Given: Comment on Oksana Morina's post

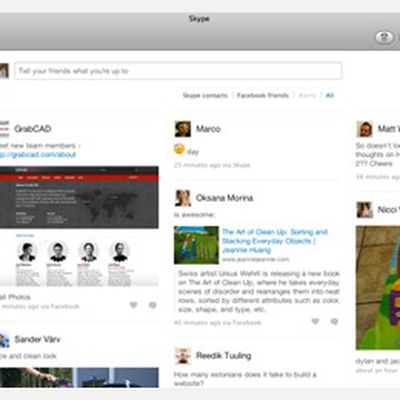Looking at the screenshot, I should (334, 321).
